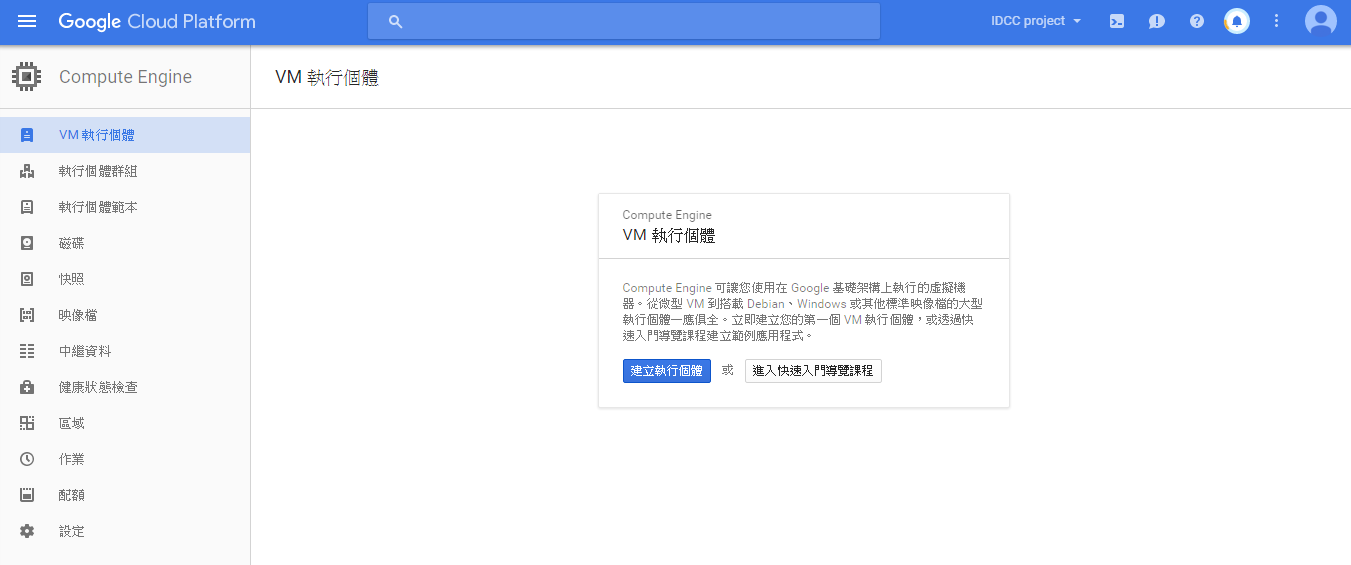Screen dimensions: 1351x565
Task: Open 快照 sidebar item
Action: (x=125, y=279)
